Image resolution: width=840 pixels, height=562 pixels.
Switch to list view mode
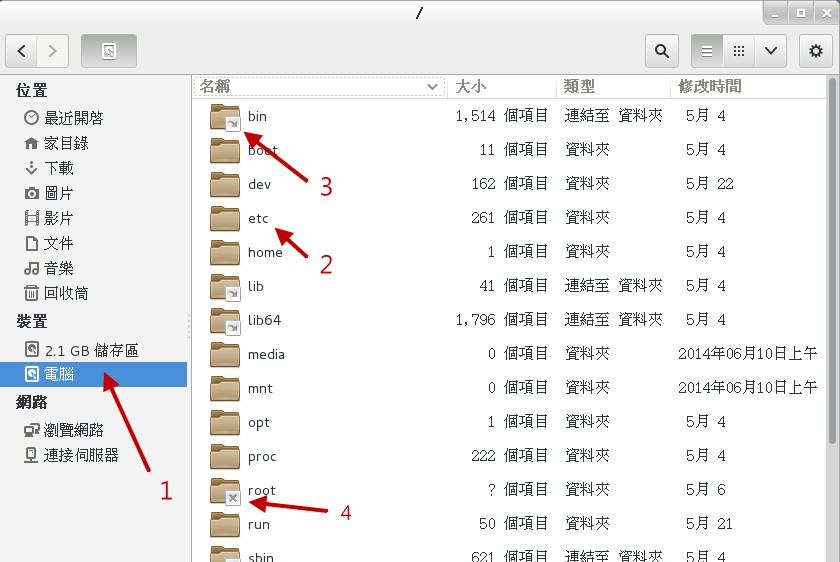coord(707,51)
